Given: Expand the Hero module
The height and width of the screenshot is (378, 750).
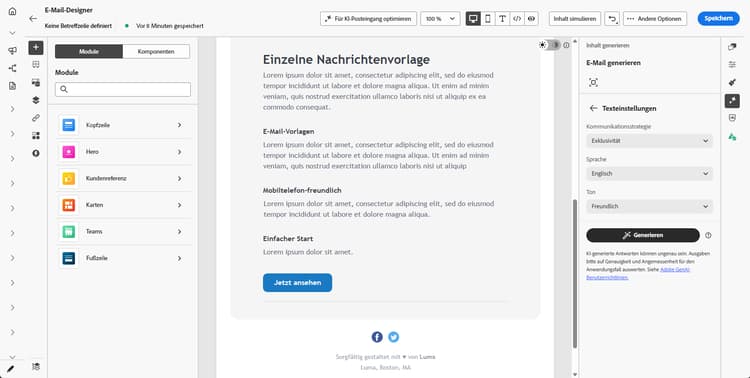Looking at the screenshot, I should 125,152.
